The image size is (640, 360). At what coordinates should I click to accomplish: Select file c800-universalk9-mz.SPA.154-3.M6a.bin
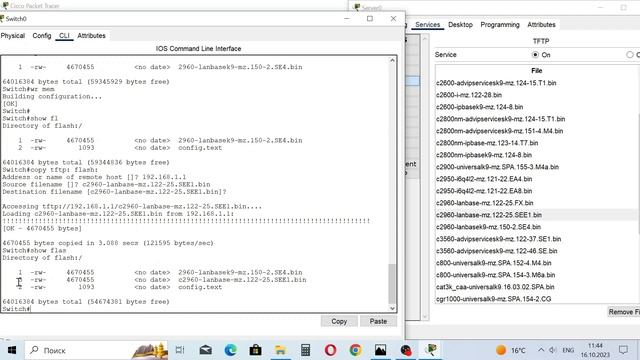pyautogui.click(x=495, y=275)
